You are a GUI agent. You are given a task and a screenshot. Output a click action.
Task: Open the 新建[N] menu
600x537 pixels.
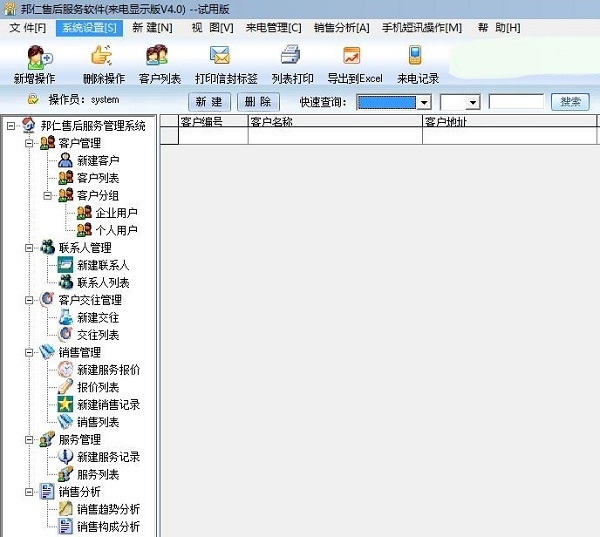click(x=152, y=28)
